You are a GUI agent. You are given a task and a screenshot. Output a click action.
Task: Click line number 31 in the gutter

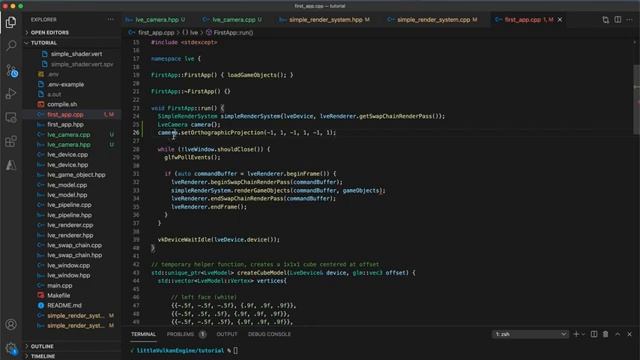pos(136,174)
